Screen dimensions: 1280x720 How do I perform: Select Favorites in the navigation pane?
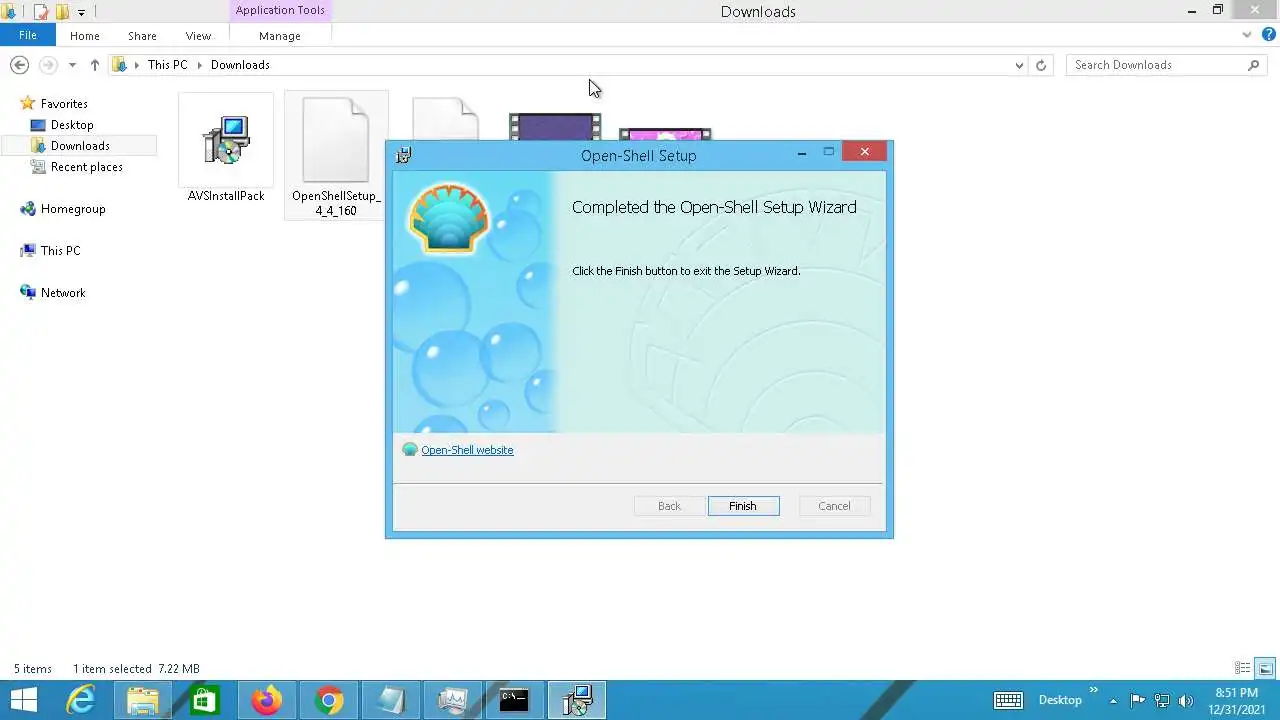point(64,104)
